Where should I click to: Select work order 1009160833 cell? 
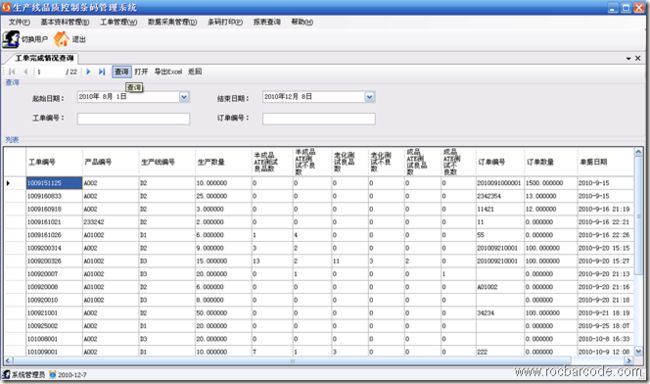tap(54, 196)
